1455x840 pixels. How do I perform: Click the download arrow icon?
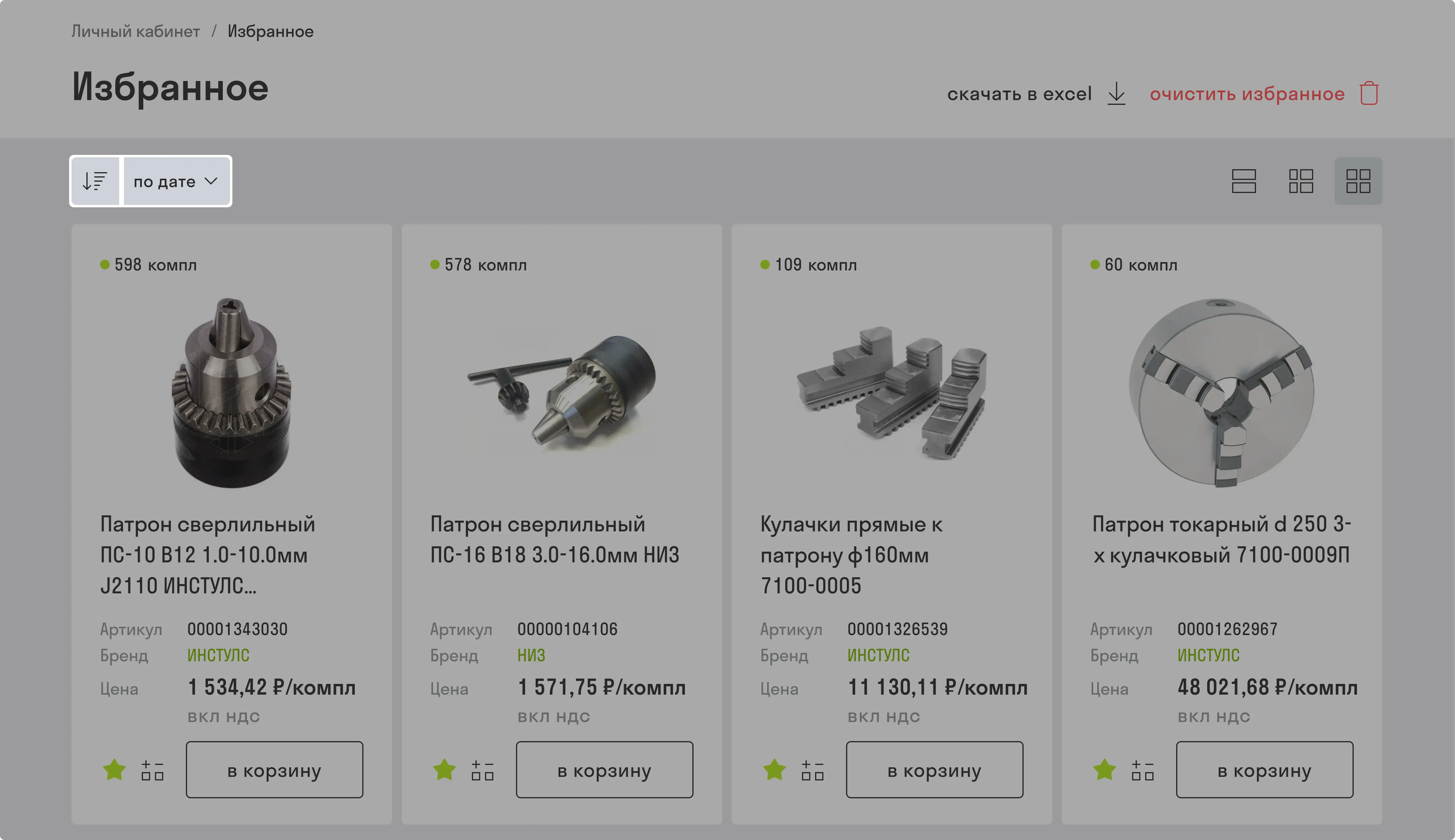(1116, 94)
